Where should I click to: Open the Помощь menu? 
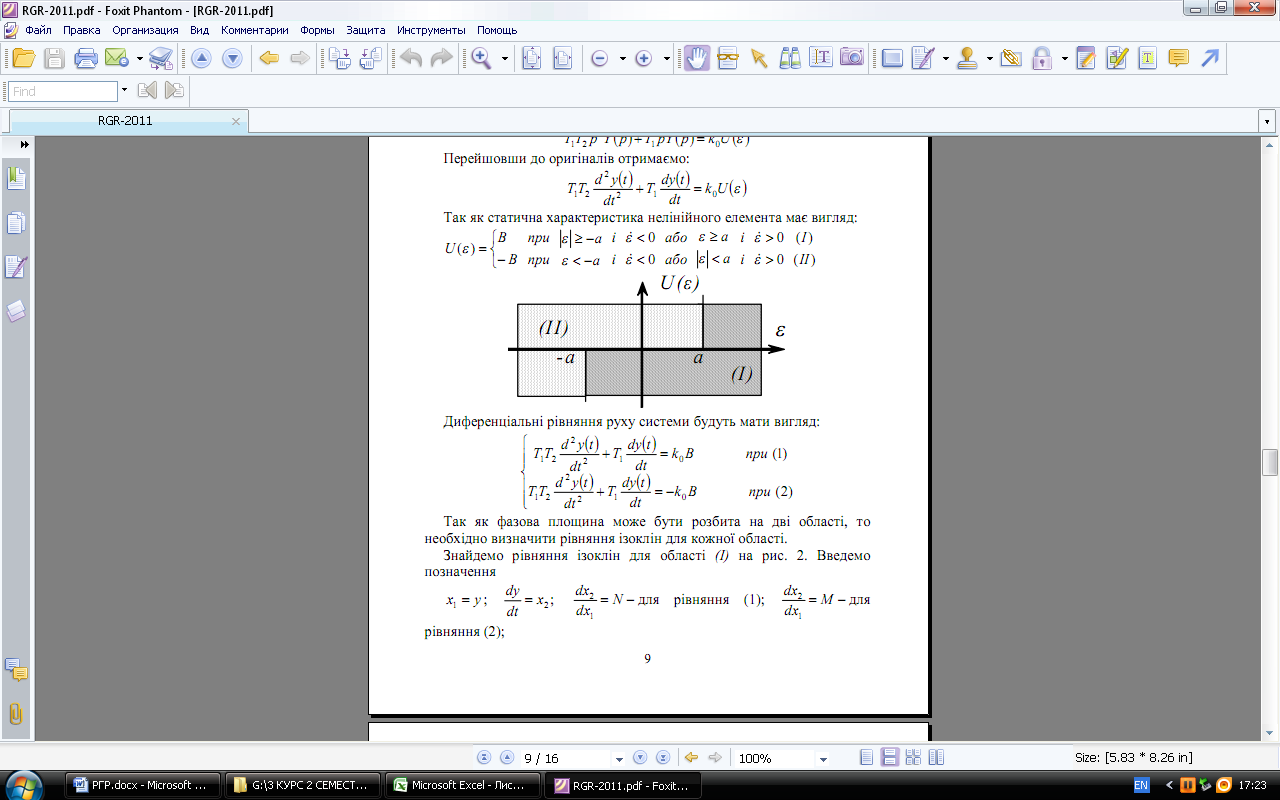coord(497,30)
